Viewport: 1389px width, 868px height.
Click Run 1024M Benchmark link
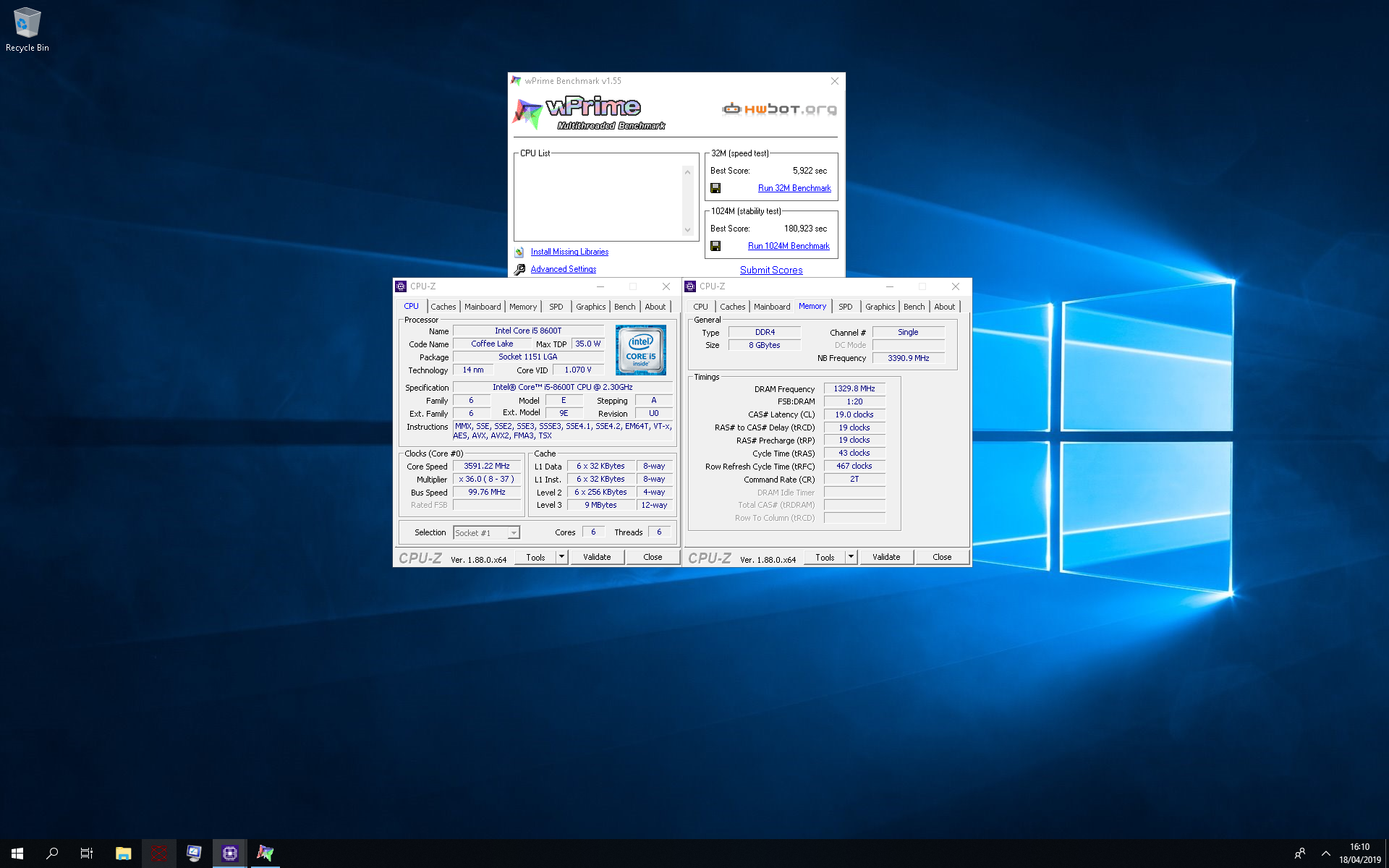point(789,246)
